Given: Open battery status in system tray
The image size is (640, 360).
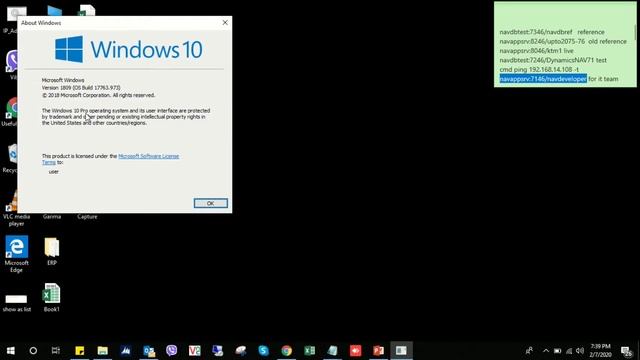Looking at the screenshot, I should (558, 351).
